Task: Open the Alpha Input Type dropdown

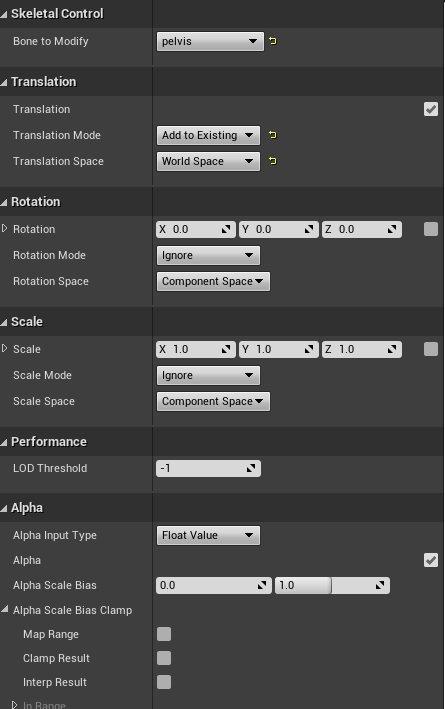Action: point(208,535)
